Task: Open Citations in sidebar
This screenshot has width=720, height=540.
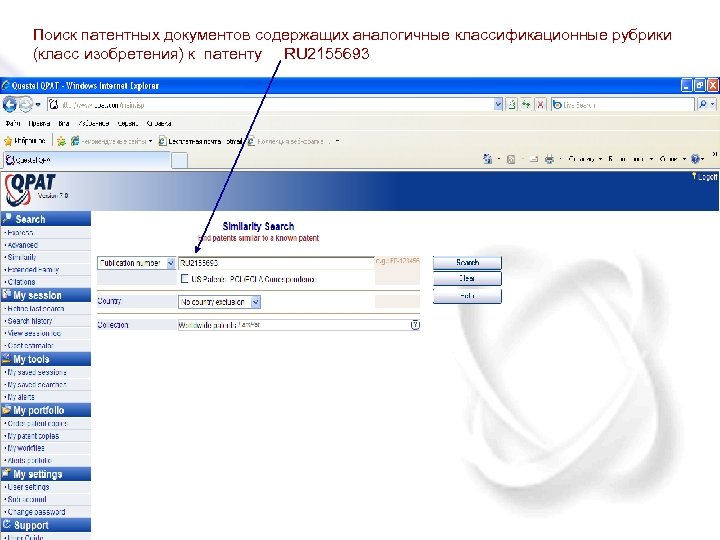Action: point(21,282)
